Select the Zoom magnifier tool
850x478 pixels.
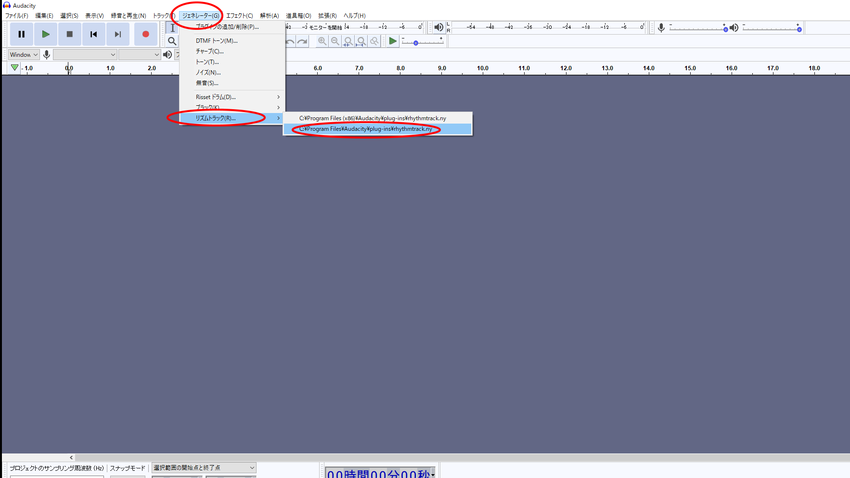tap(172, 41)
